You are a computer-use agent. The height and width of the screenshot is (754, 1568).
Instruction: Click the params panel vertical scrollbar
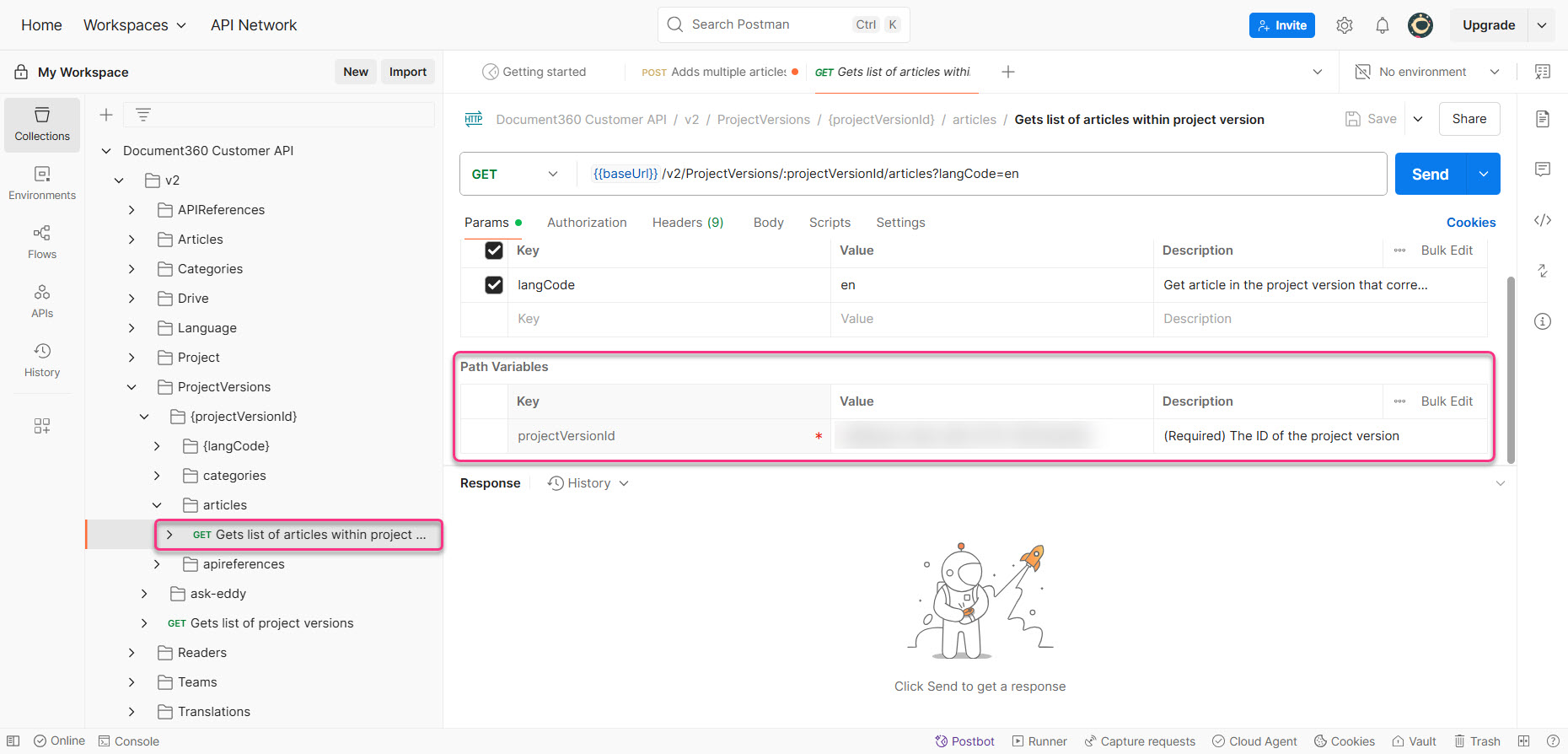pyautogui.click(x=1511, y=369)
